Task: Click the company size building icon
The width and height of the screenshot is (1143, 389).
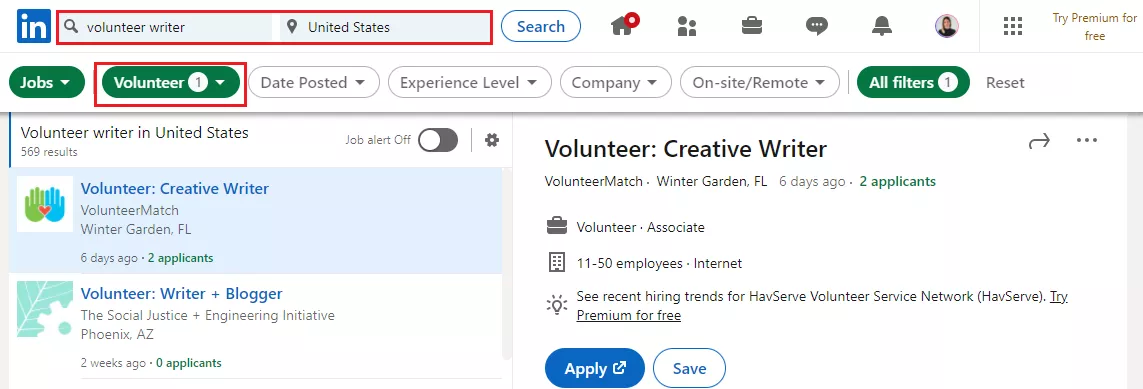Action: [x=557, y=263]
